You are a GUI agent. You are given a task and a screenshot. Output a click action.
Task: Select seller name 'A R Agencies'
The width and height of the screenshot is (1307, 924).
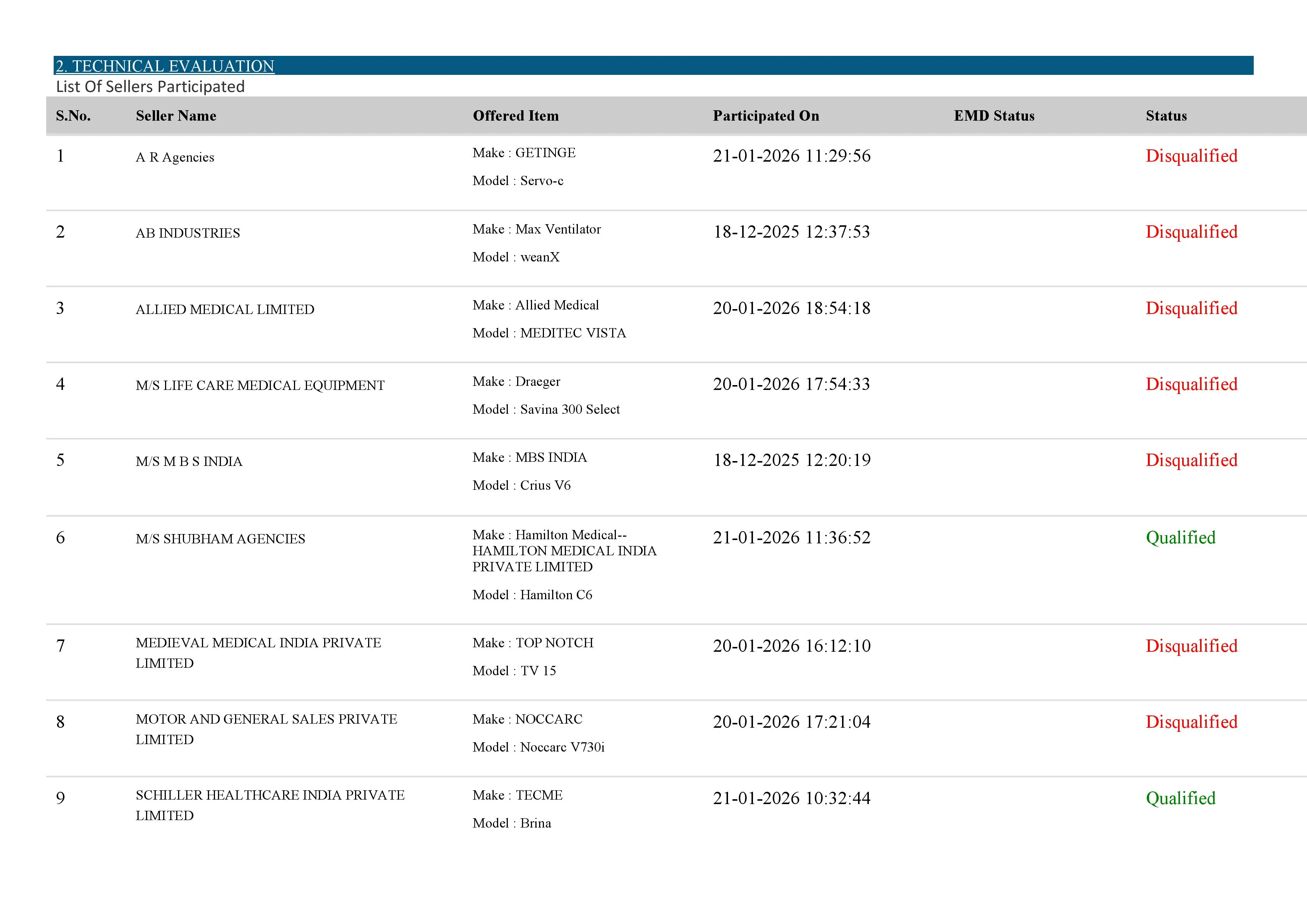pos(175,157)
